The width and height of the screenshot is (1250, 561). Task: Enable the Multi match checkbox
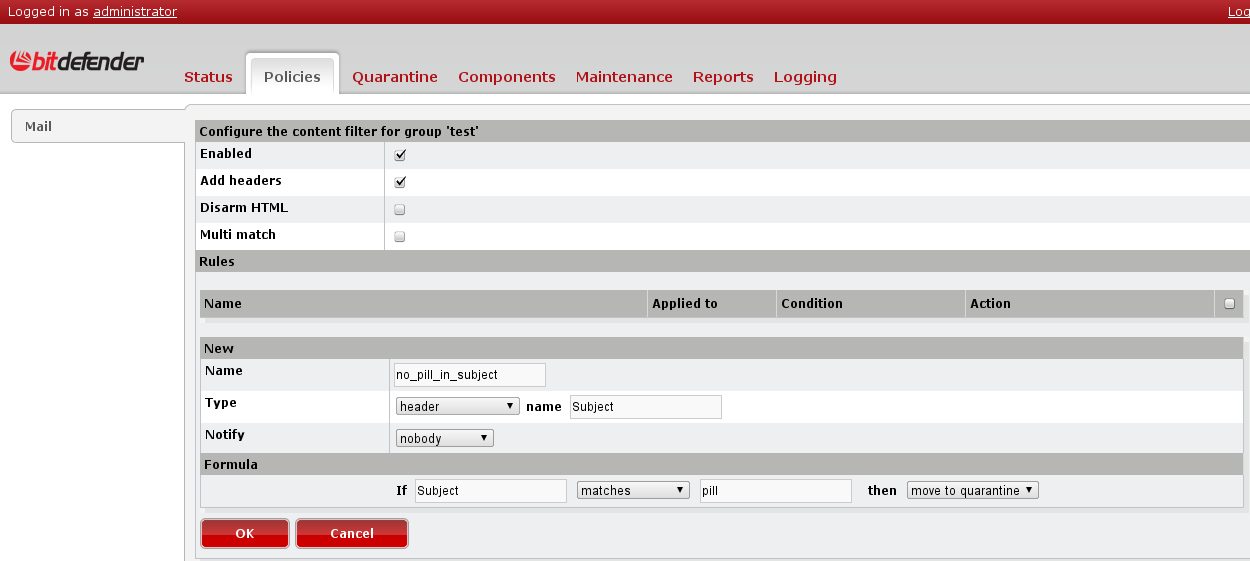[400, 237]
